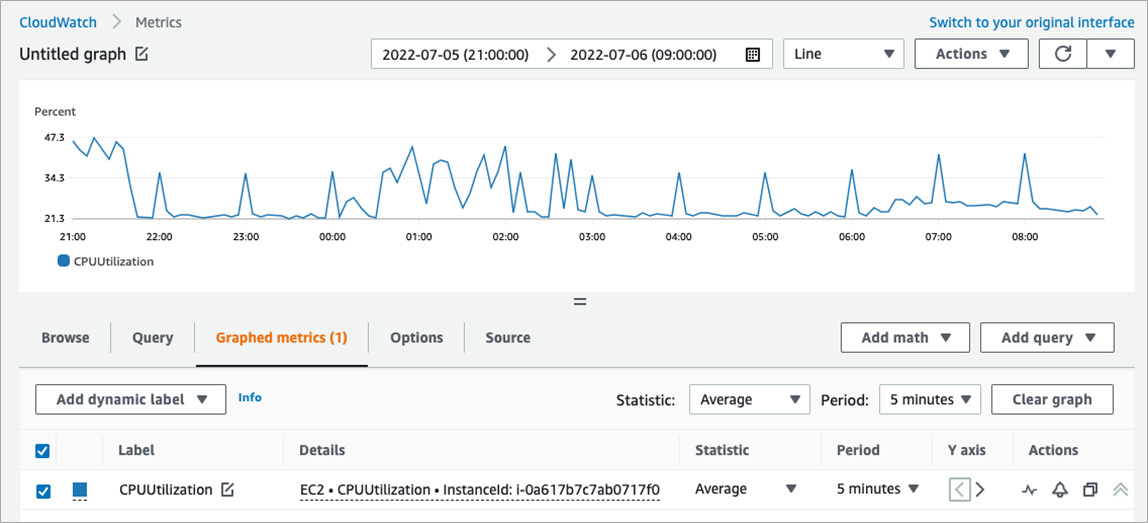Move metric to left Y axis

click(960, 489)
